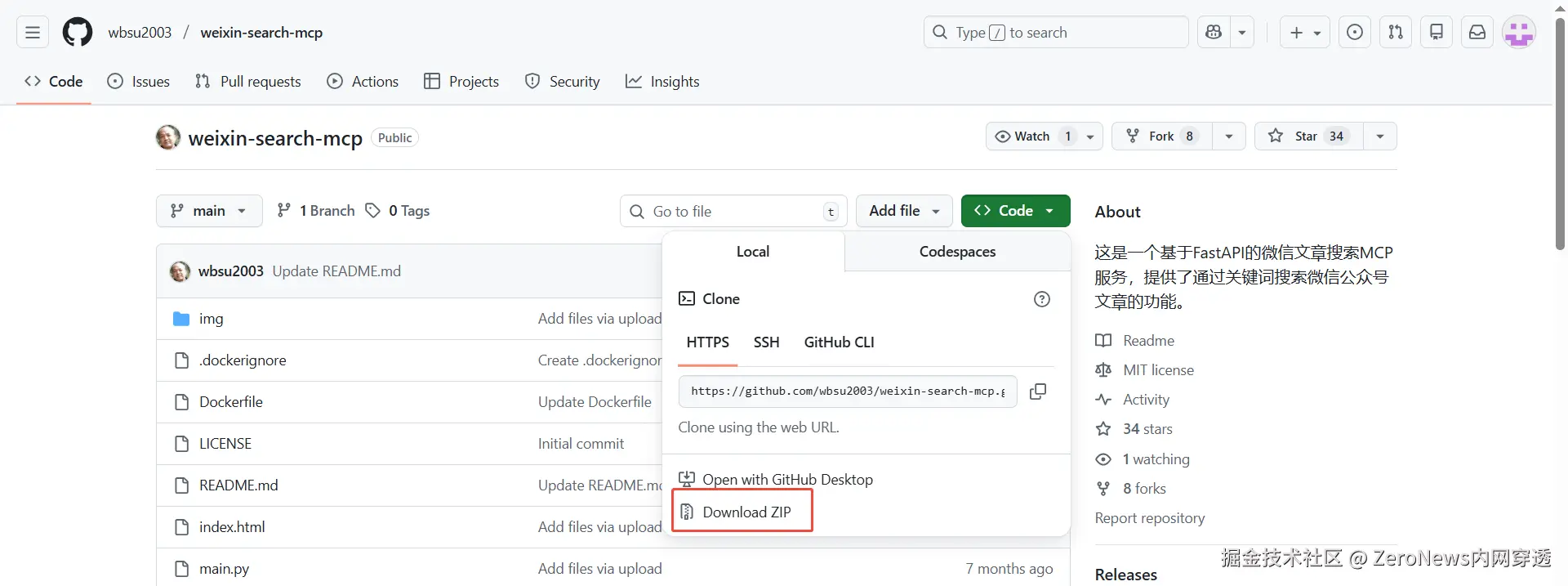Open the README.md file link
The width and height of the screenshot is (1568, 586).
coord(238,485)
